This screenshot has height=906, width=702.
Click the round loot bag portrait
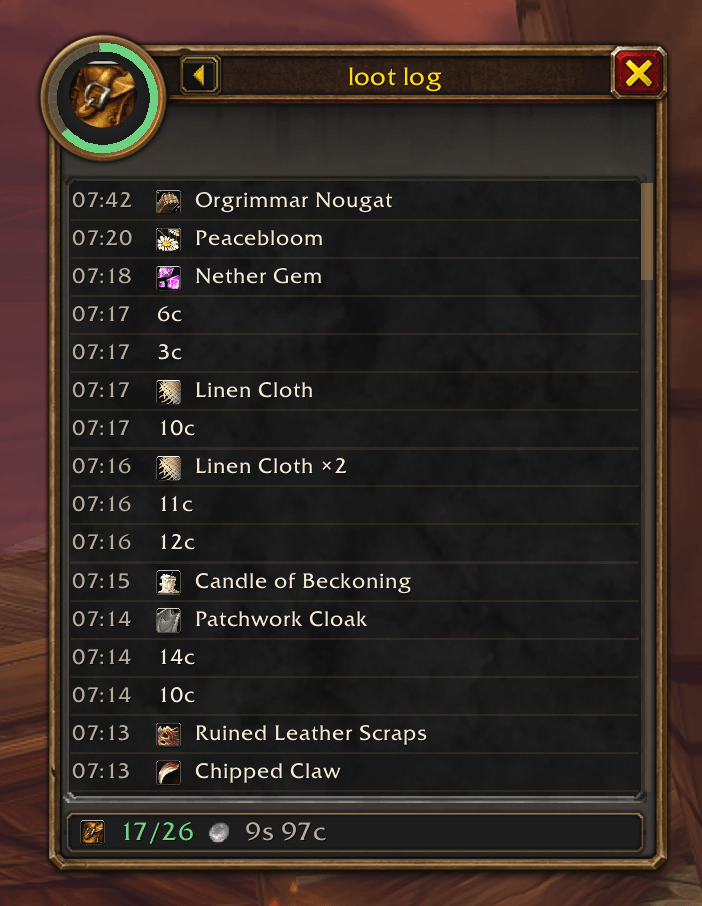click(x=103, y=97)
